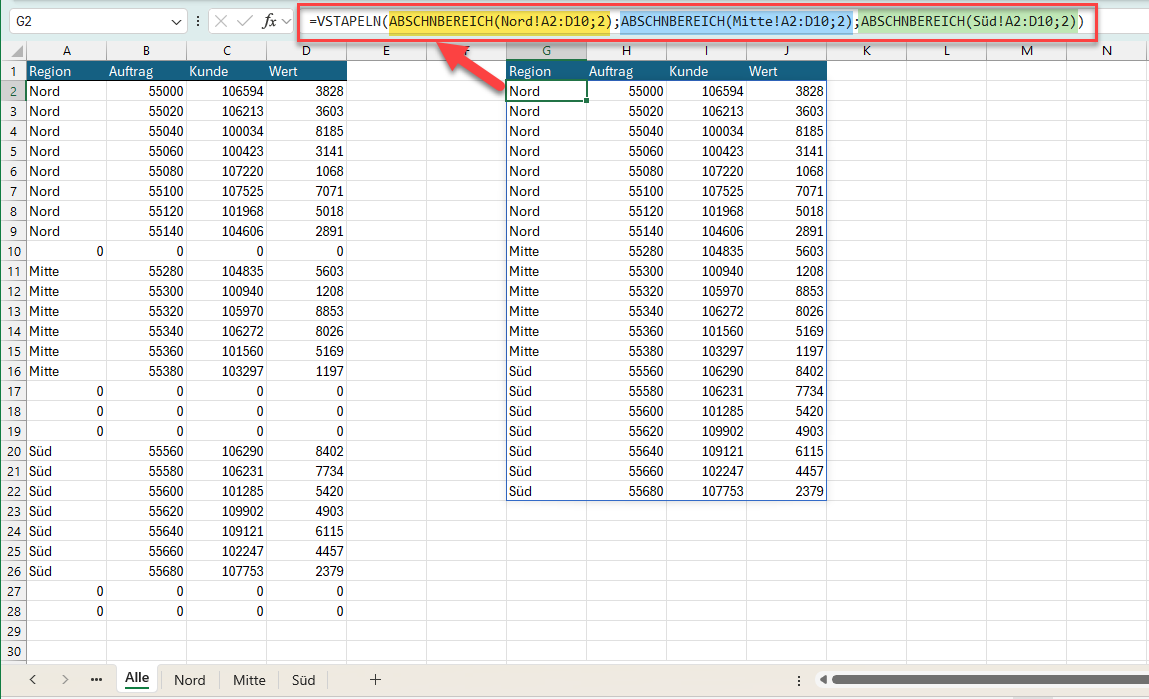This screenshot has height=699, width=1149.
Task: Open the fx Insert Function dialog
Action: pyautogui.click(x=269, y=21)
